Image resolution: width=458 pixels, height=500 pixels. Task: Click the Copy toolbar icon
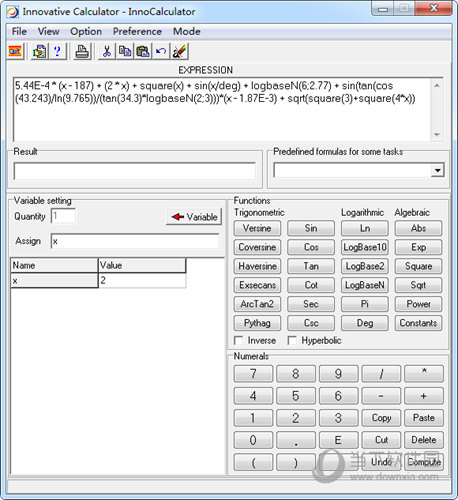125,51
